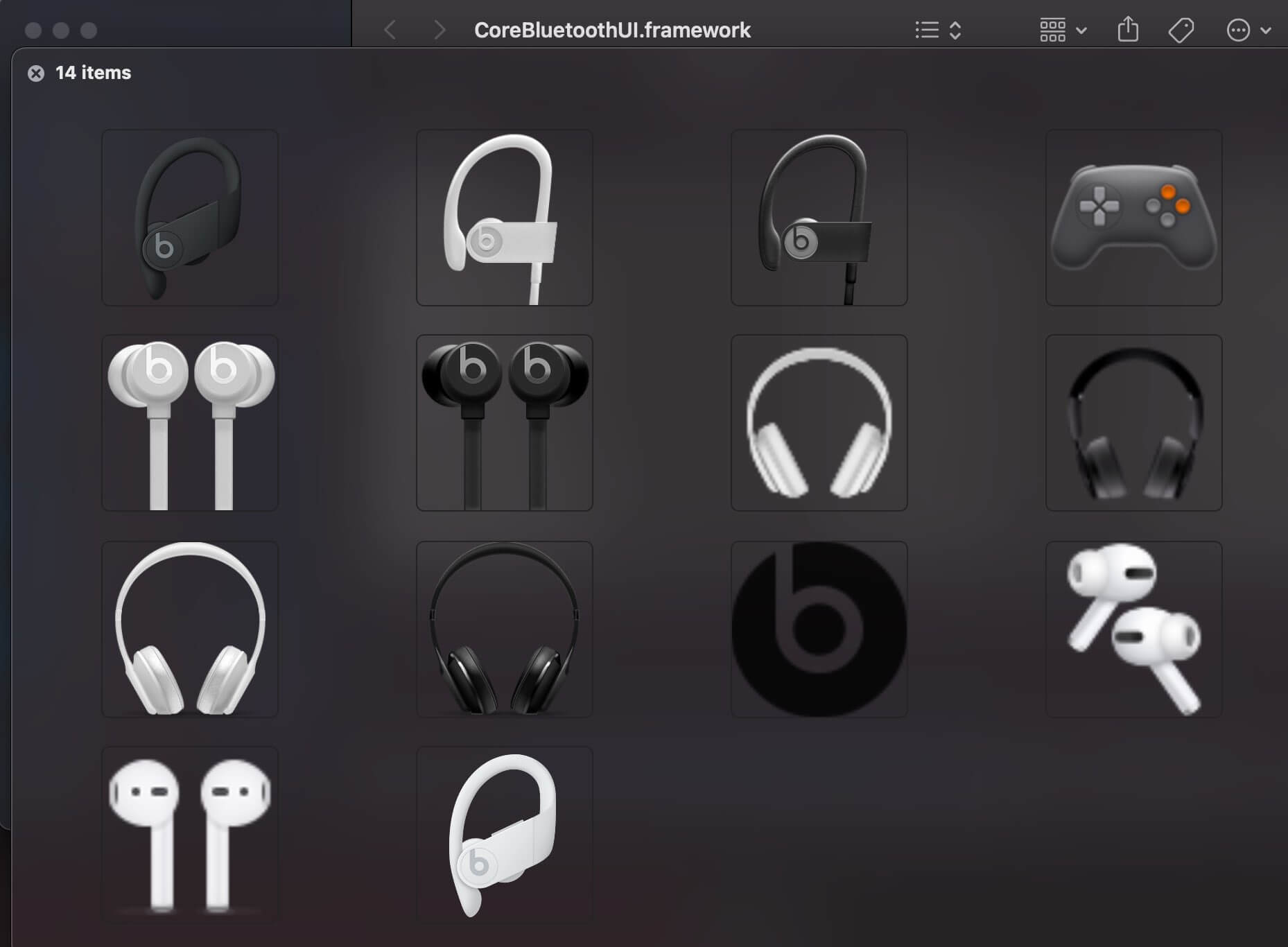Select the black wired Powerbeats thumbnail
The height and width of the screenshot is (947, 1288).
tap(819, 218)
